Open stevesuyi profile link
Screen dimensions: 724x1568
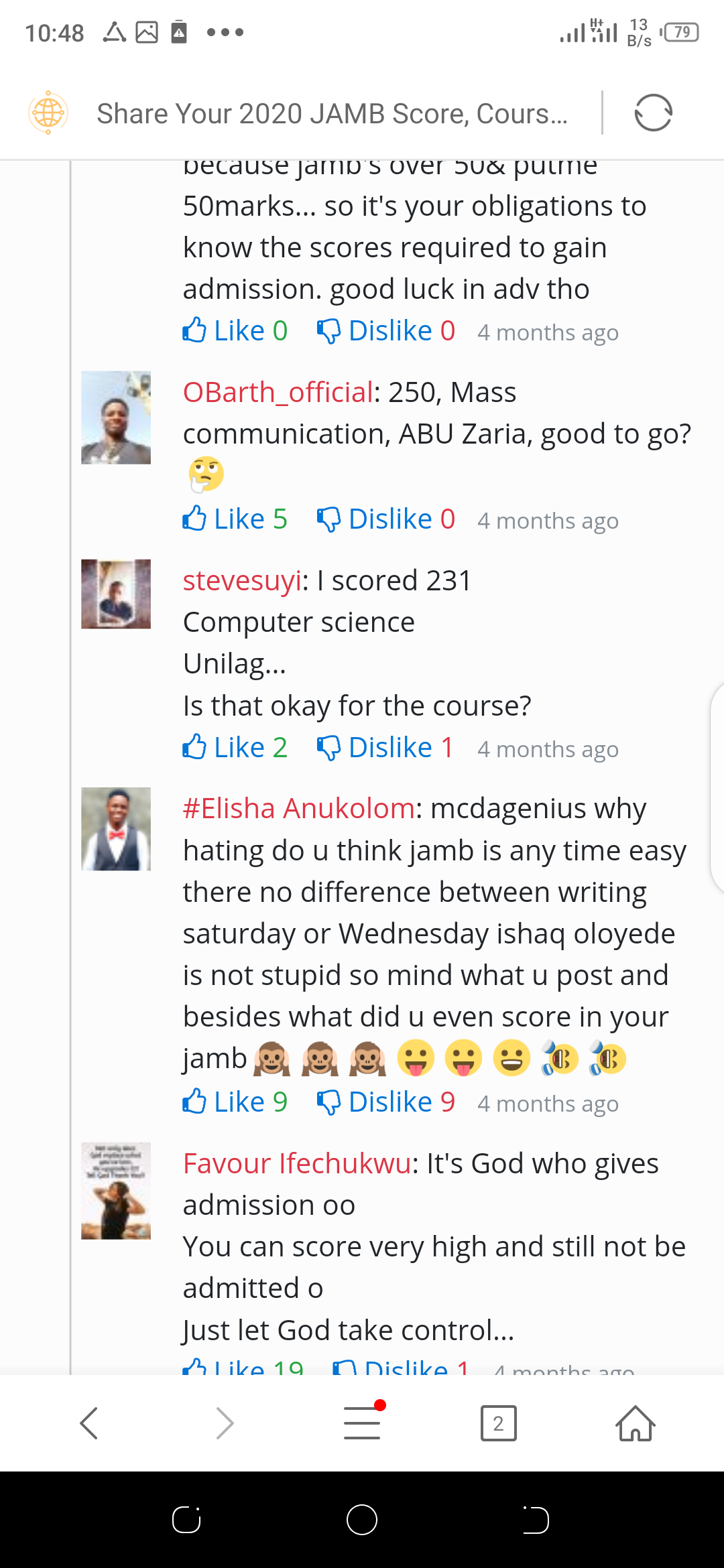242,581
